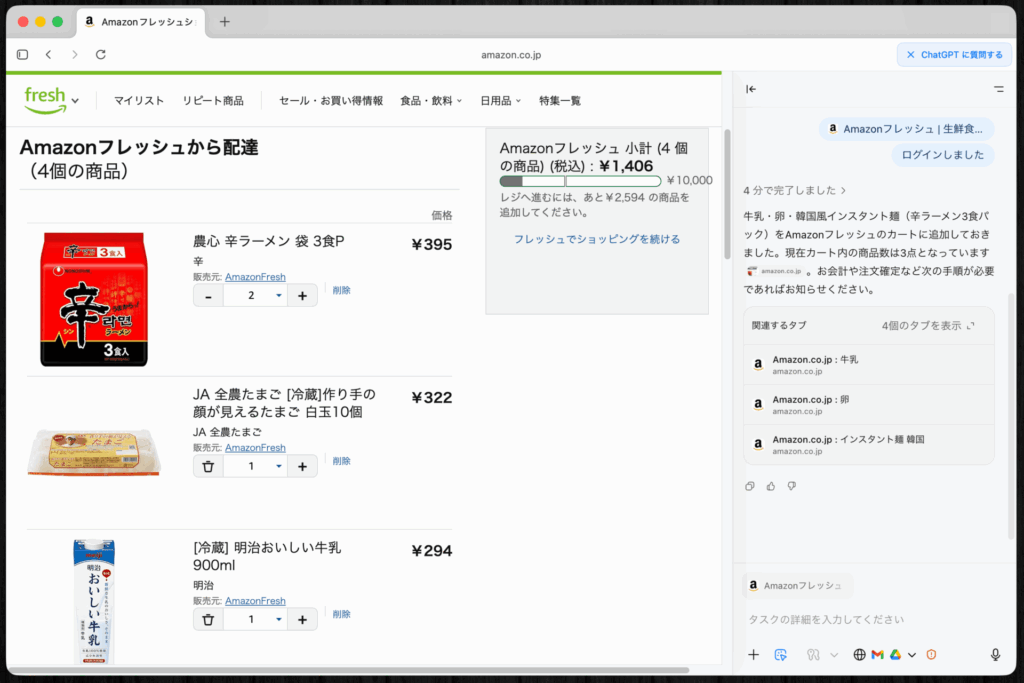This screenshot has width=1024, height=683.
Task: Click フレッシュでショッピングを続ける link
Action: [x=596, y=239]
